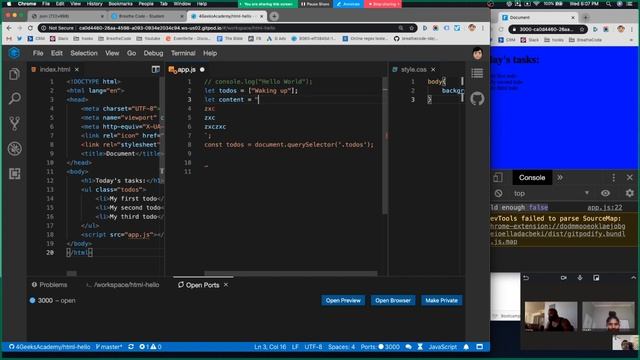Open the Debug menu in Gitpod IDE
The width and height of the screenshot is (640, 360).
click(153, 53)
